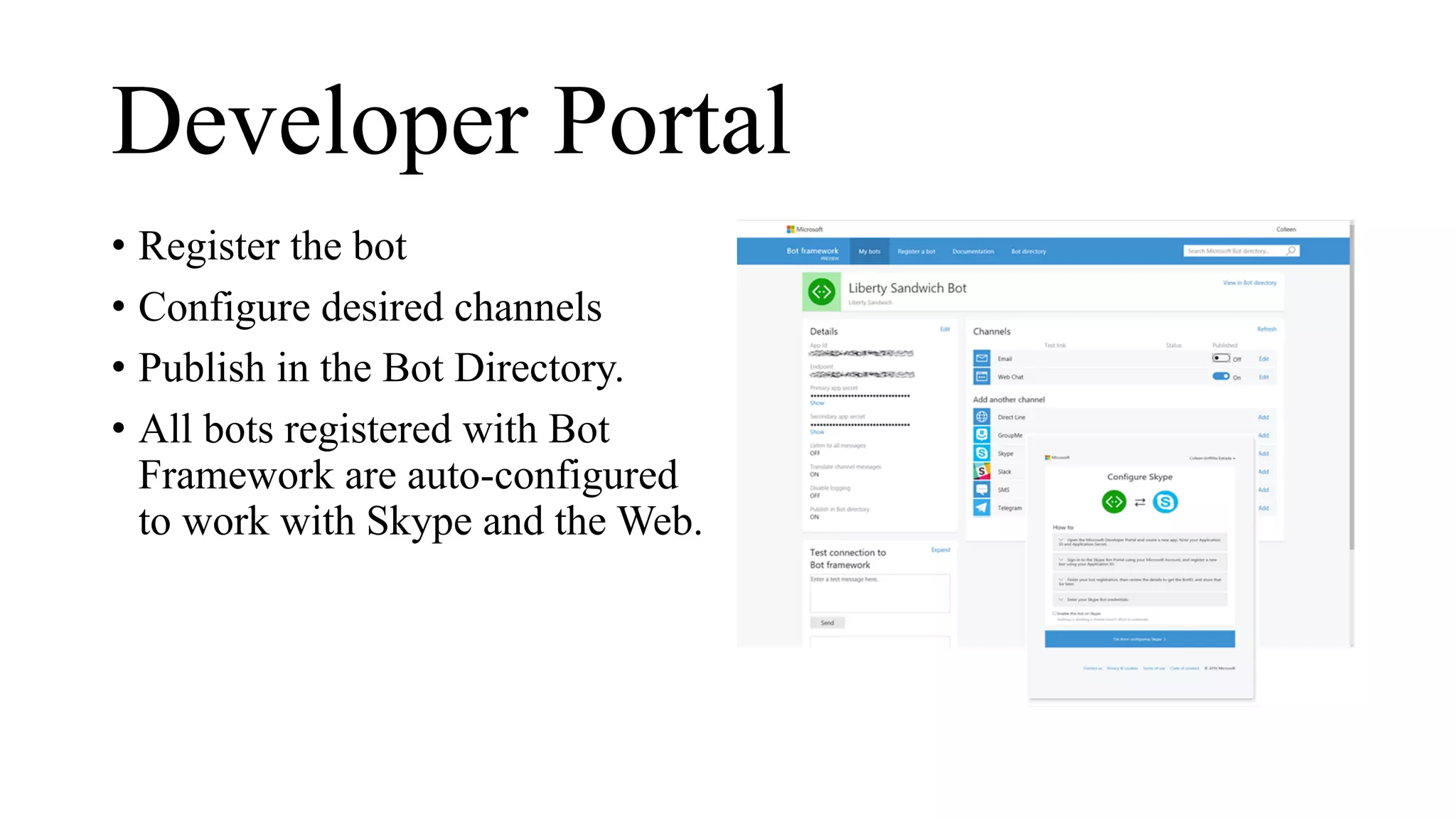Open the Bot directory tab
The height and width of the screenshot is (819, 1456).
[1029, 252]
